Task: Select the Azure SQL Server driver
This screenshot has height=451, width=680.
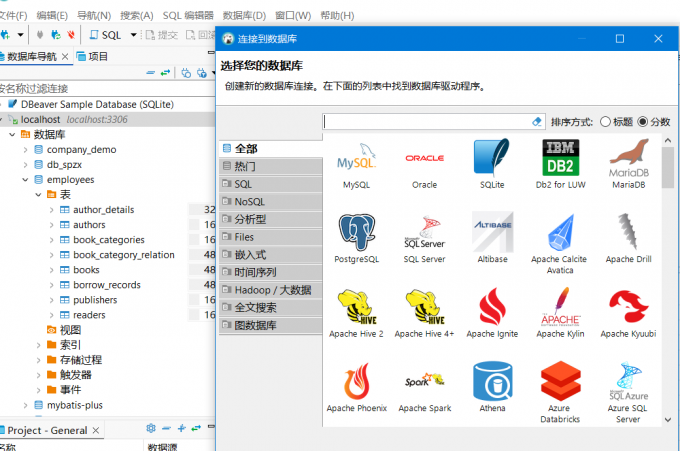Action: pos(628,393)
